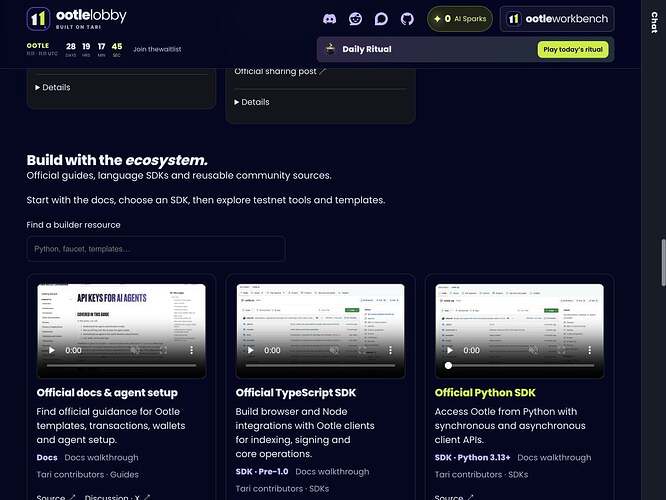Click the Build with the ecosystem heading
The width and height of the screenshot is (666, 500).
tap(117, 160)
